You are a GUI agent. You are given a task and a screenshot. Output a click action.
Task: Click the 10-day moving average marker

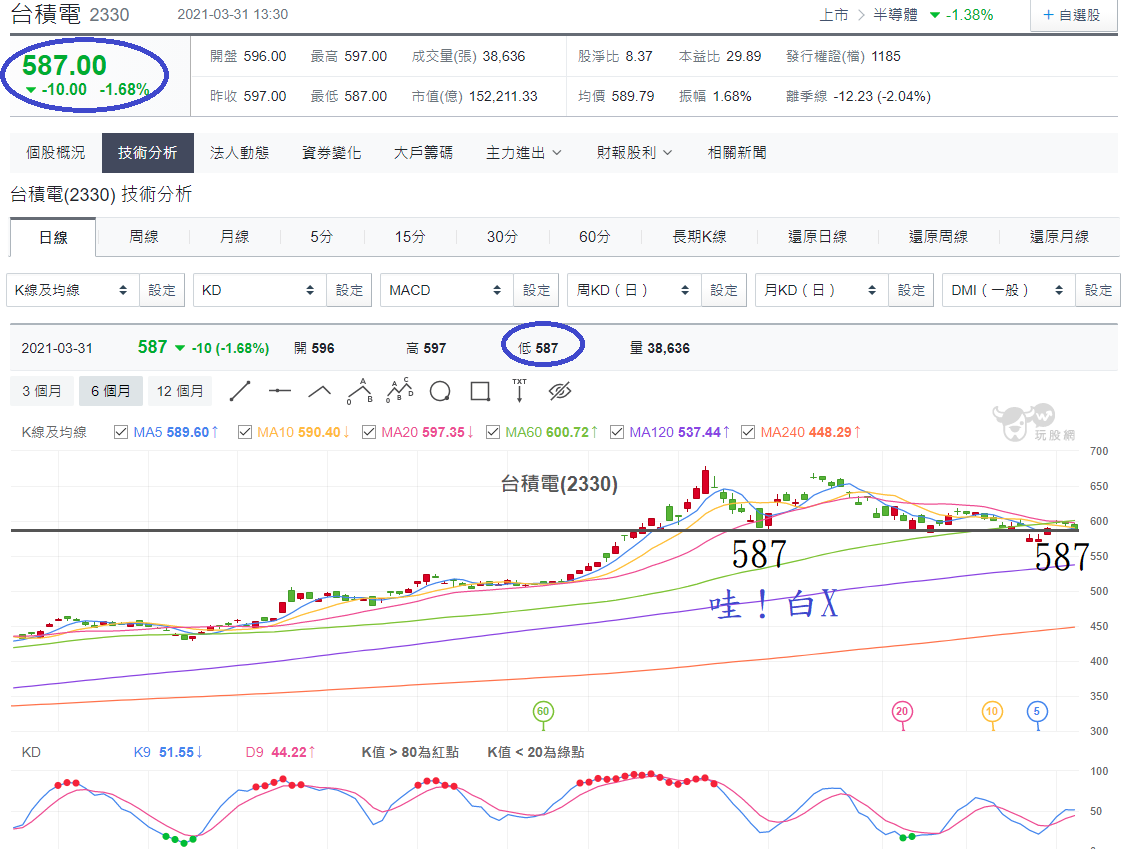click(992, 712)
